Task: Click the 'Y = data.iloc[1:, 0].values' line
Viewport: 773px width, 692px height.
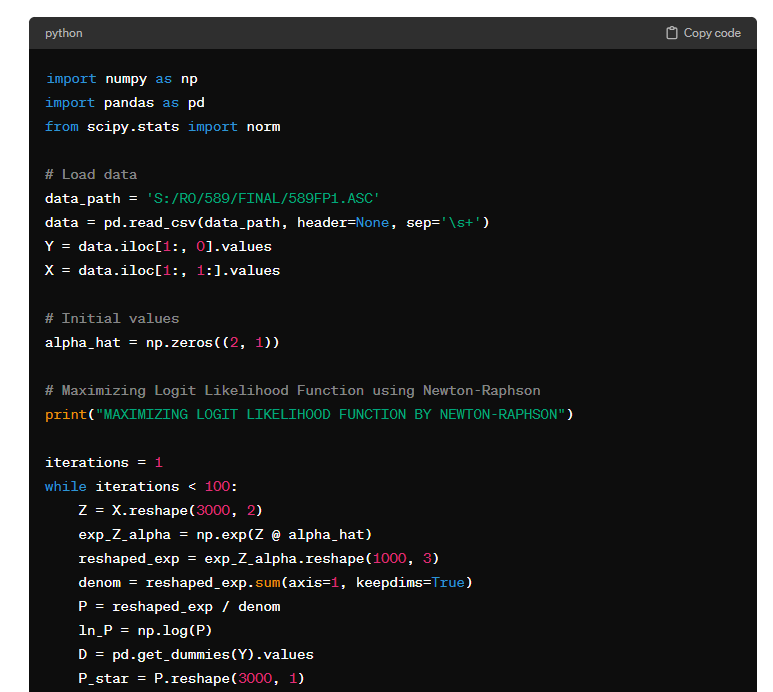Action: (x=158, y=246)
